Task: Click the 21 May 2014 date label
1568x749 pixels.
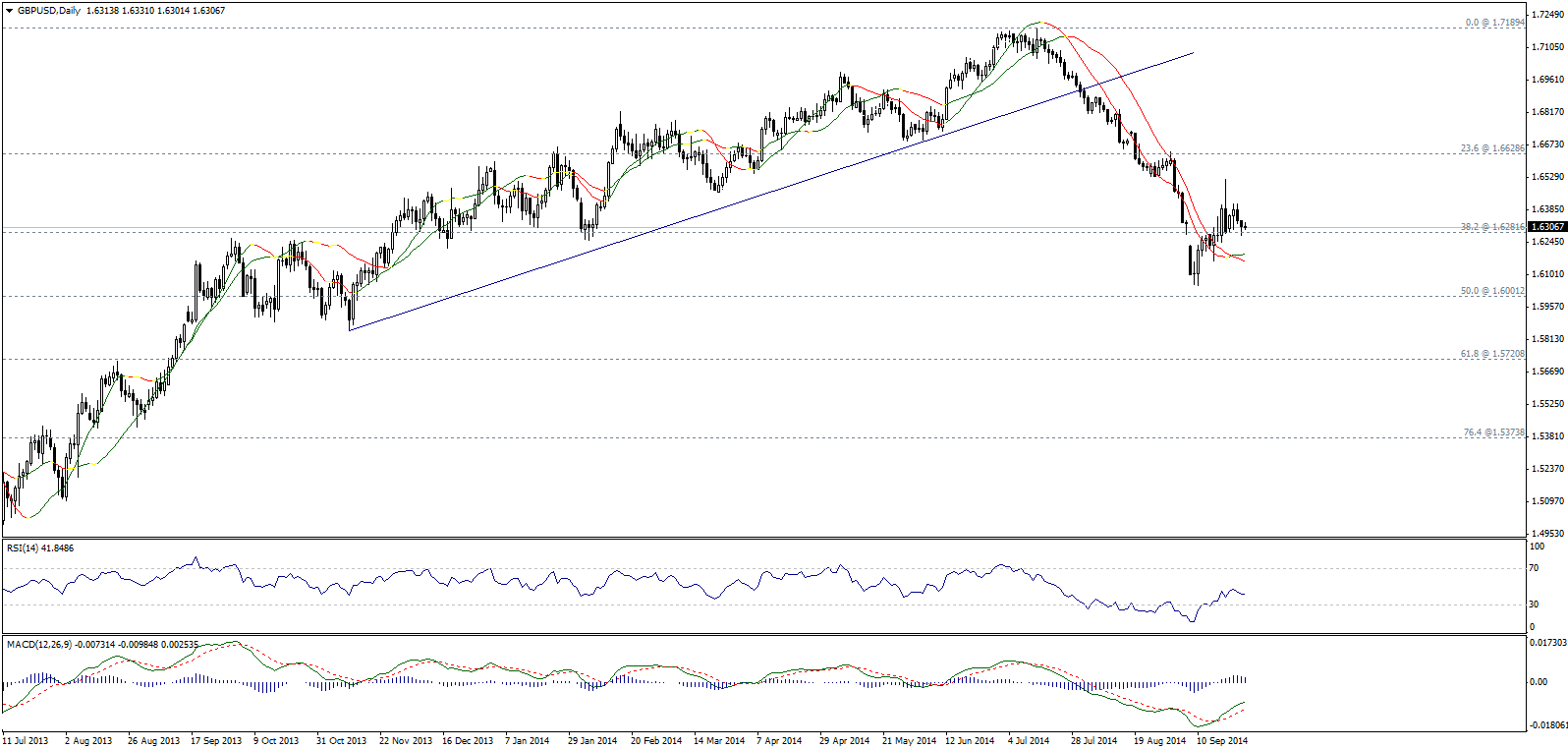Action: 910,741
